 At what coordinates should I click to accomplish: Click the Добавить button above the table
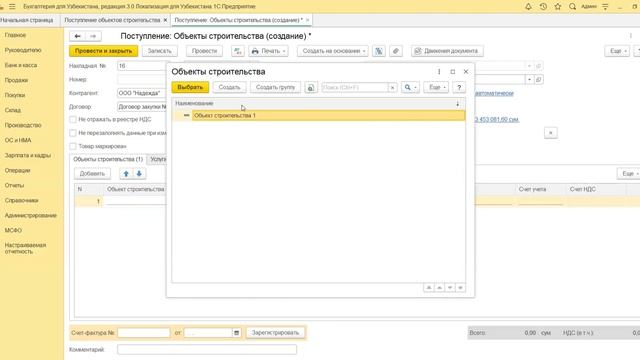[92, 174]
